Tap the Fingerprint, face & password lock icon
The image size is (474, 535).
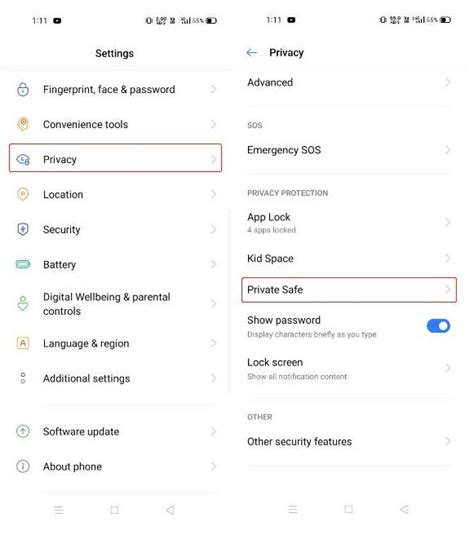pos(23,89)
